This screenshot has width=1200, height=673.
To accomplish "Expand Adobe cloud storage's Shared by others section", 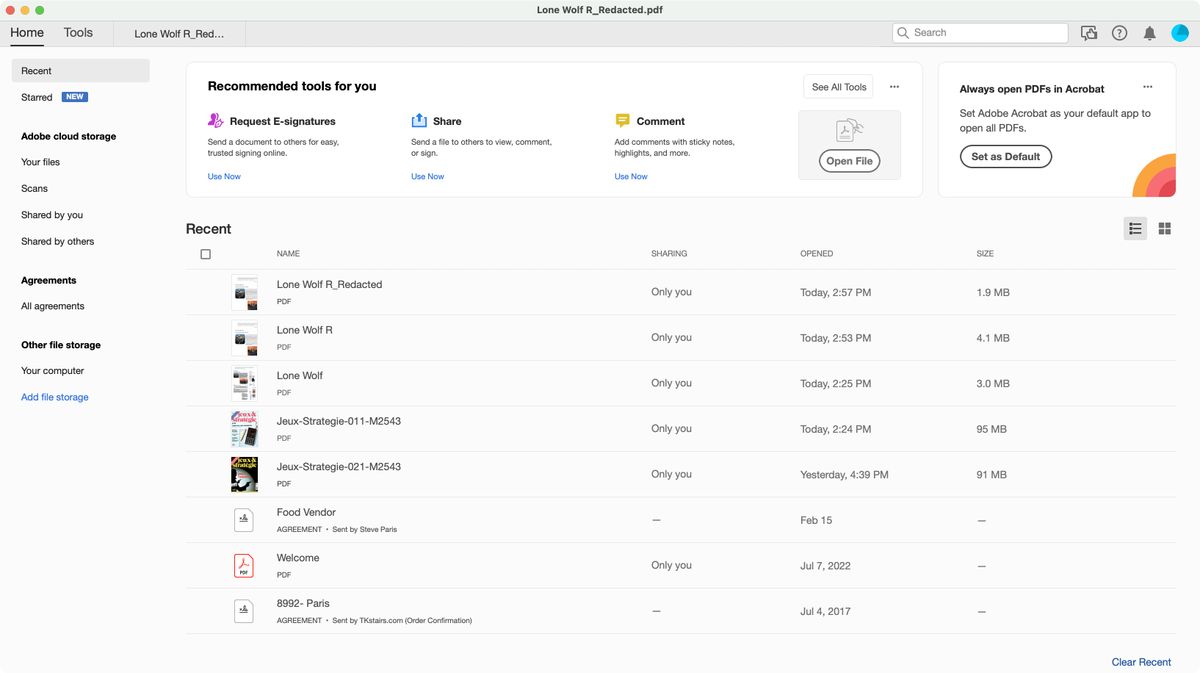I will click(x=57, y=241).
